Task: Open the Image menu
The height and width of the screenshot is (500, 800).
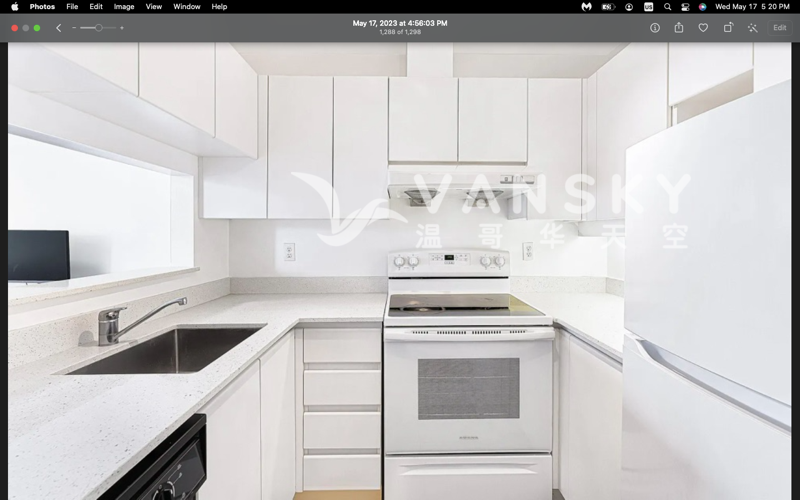Action: point(124,6)
